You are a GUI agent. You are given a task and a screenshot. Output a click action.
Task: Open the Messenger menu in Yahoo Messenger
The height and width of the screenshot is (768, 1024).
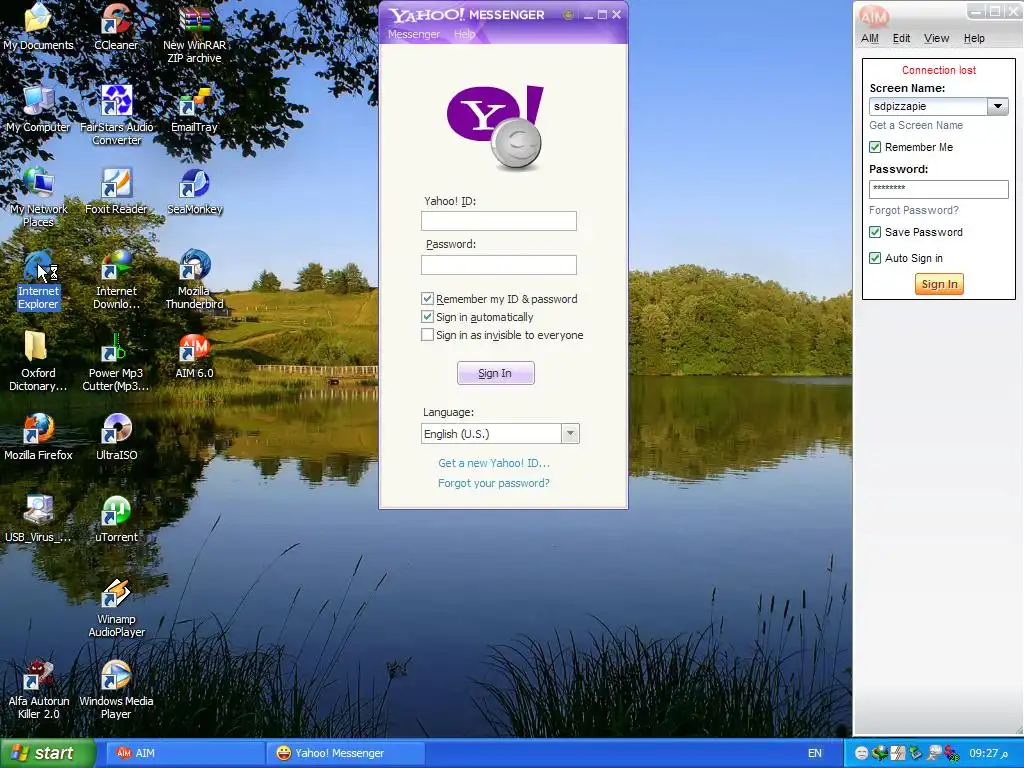[x=414, y=34]
